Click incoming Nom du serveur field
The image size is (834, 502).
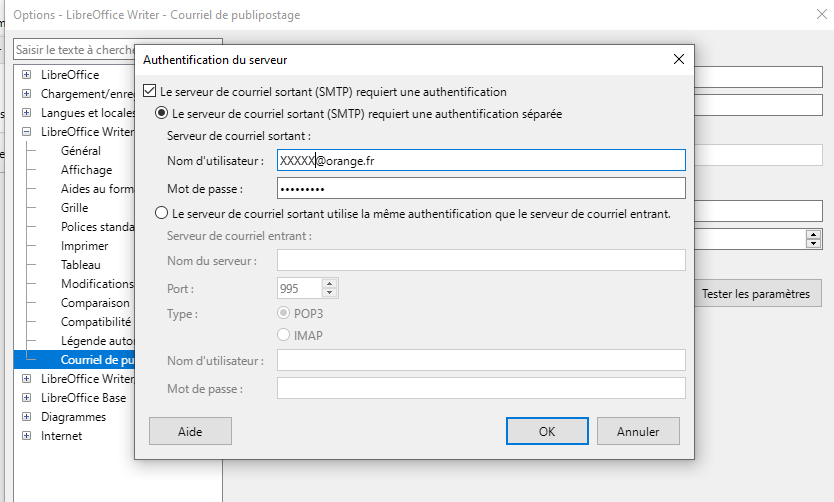coord(481,260)
